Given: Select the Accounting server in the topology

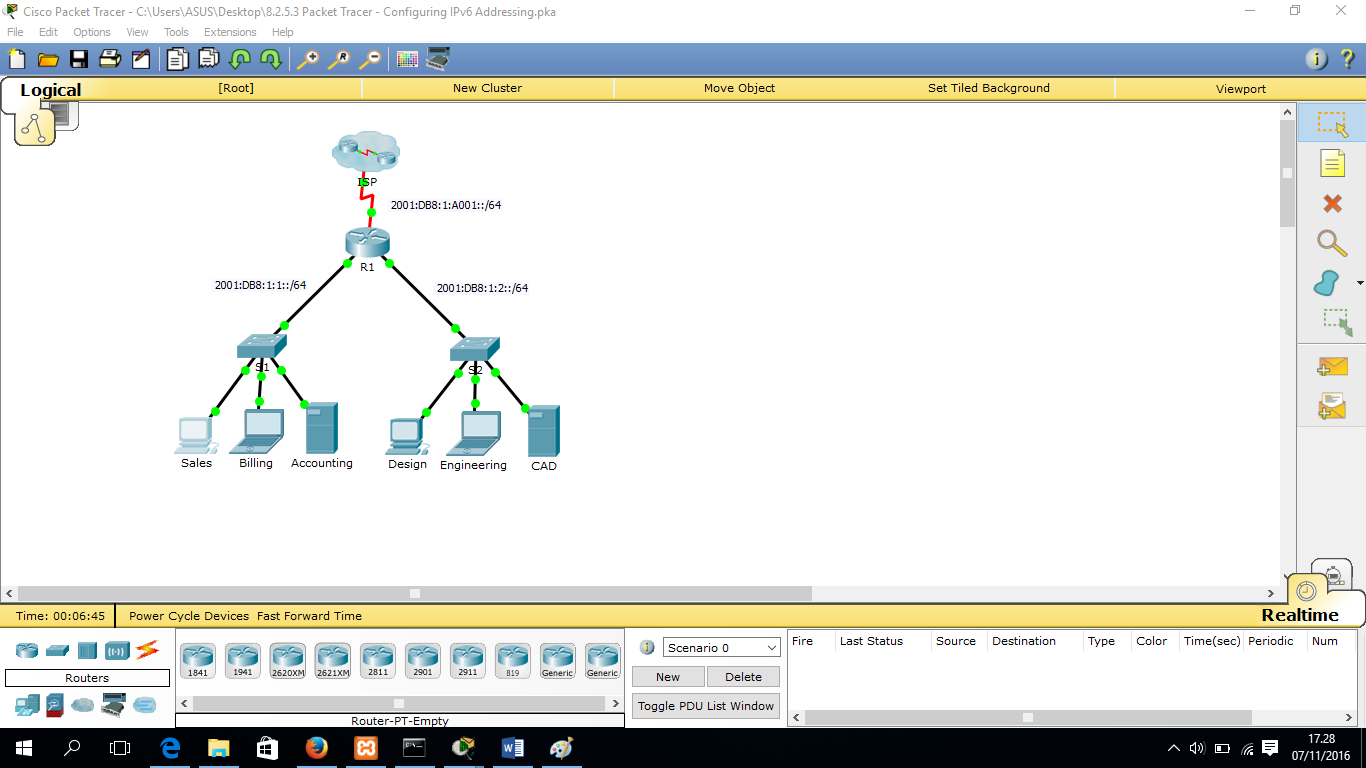Looking at the screenshot, I should click(x=321, y=428).
